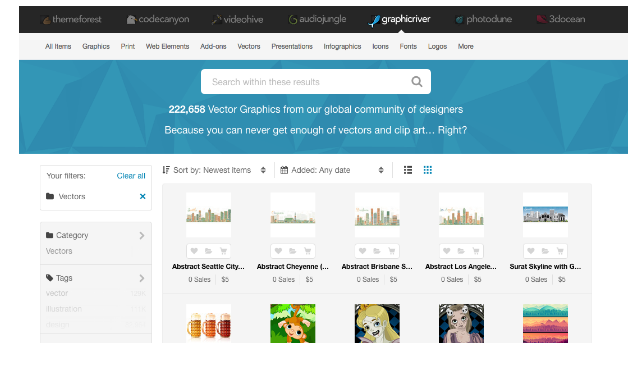Add Abstract Brisbane item to collection folder
The width and height of the screenshot is (640, 368).
click(x=377, y=251)
